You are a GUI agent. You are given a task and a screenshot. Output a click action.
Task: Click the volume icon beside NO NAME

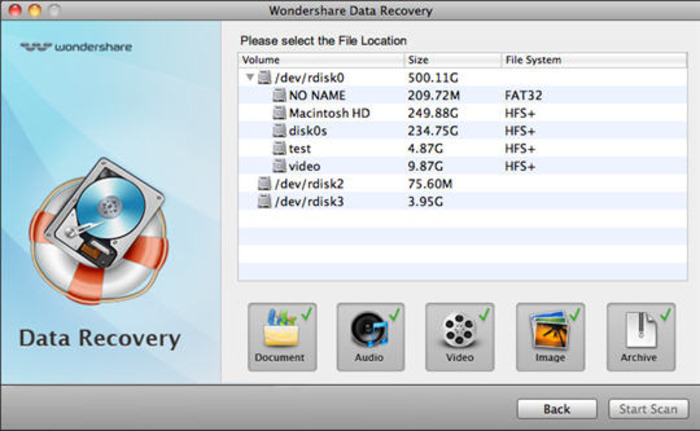coord(279,95)
